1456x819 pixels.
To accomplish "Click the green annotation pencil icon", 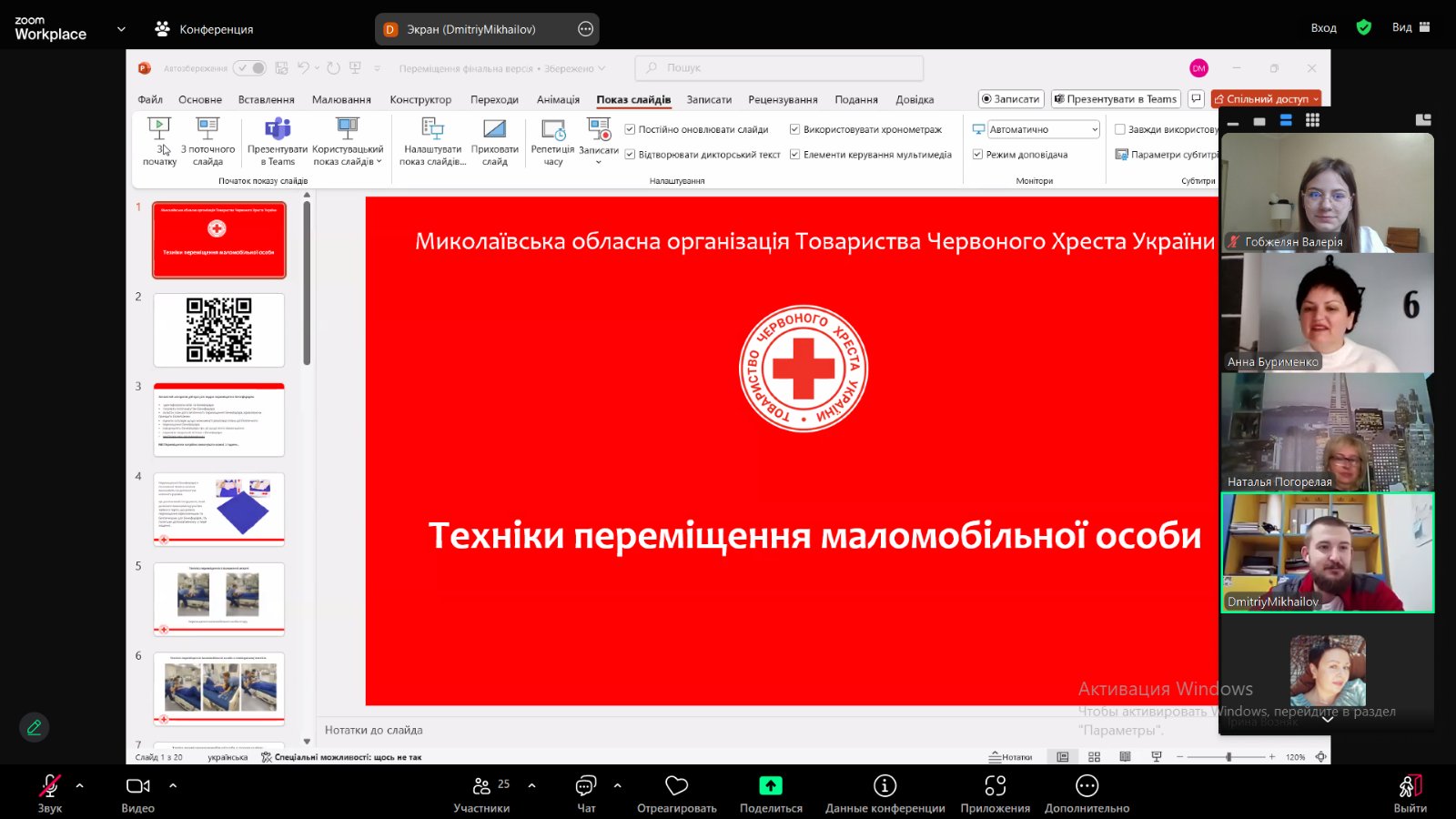I will coord(34,727).
